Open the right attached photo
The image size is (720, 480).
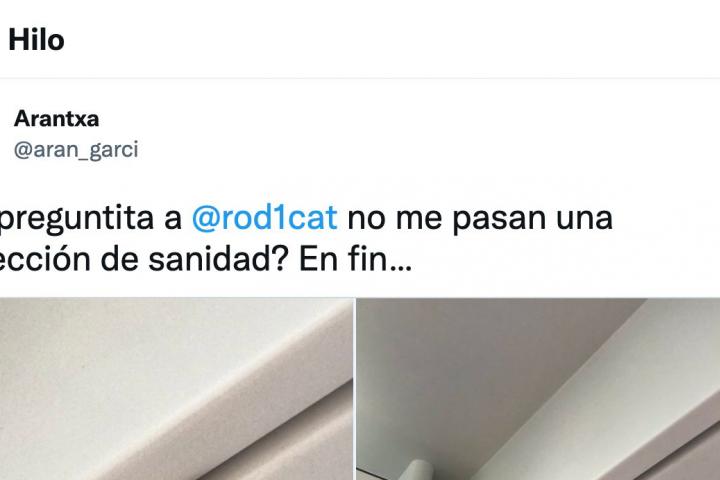(538, 389)
